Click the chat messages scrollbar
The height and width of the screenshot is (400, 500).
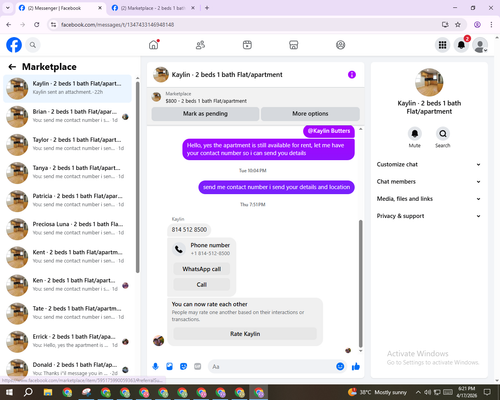(x=360, y=283)
